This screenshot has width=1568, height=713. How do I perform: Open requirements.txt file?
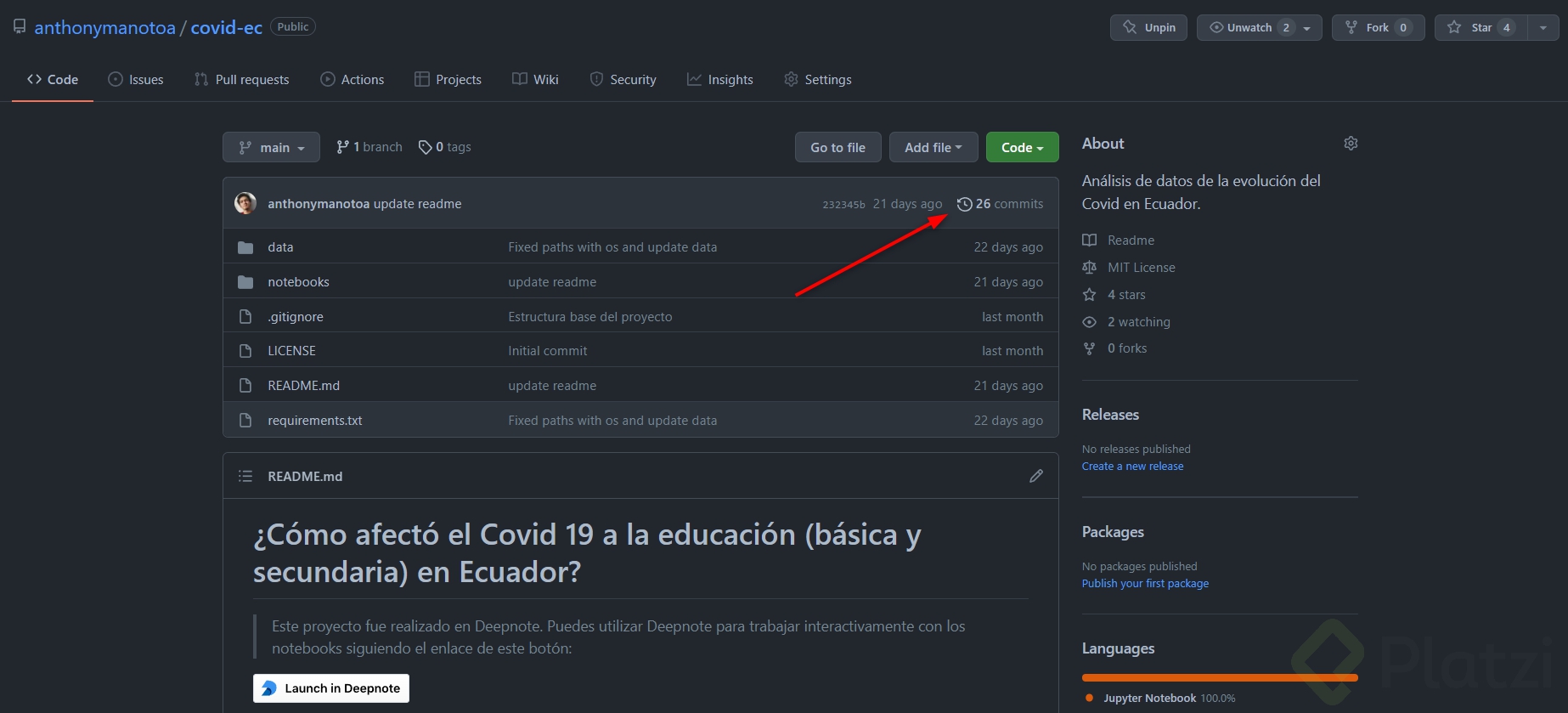point(314,421)
